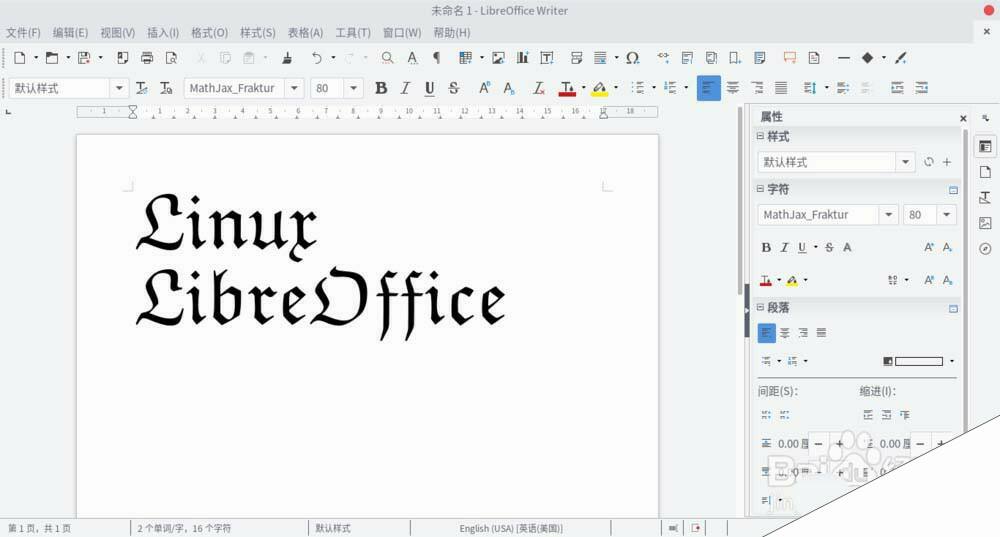Screen dimensions: 1000x537
Task: Click into sidebar font name field
Action: 818,214
